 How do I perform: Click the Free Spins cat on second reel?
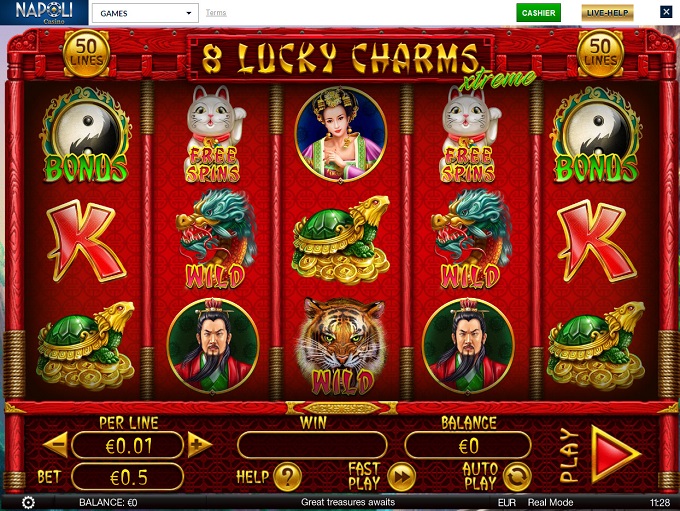coord(214,134)
